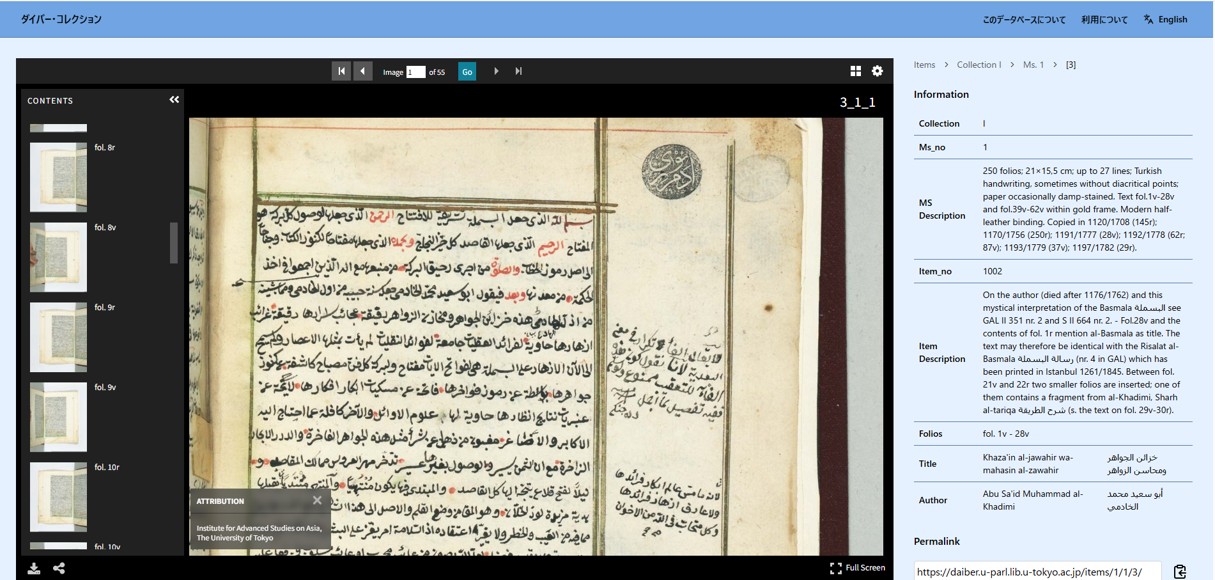
Task: Close the Attribution popup
Action: coord(317,500)
